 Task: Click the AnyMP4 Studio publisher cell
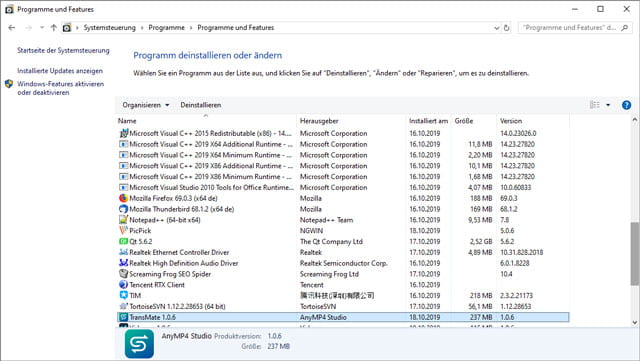[323, 317]
